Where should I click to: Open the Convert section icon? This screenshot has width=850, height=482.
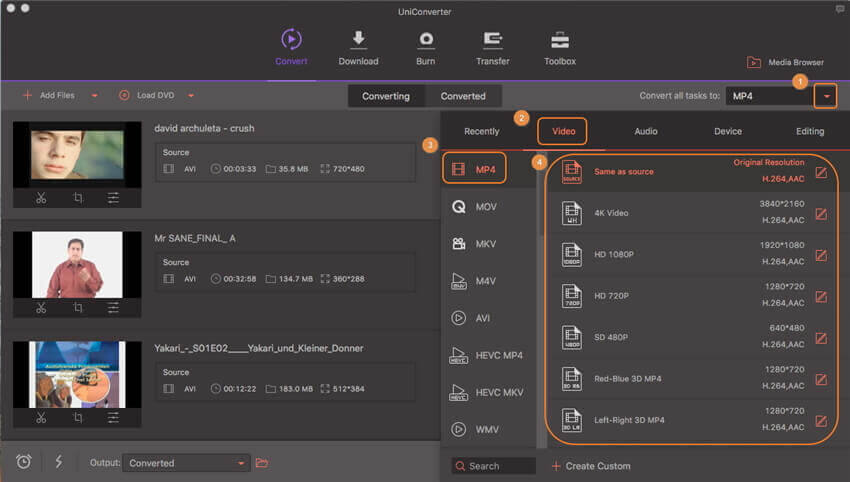point(292,40)
